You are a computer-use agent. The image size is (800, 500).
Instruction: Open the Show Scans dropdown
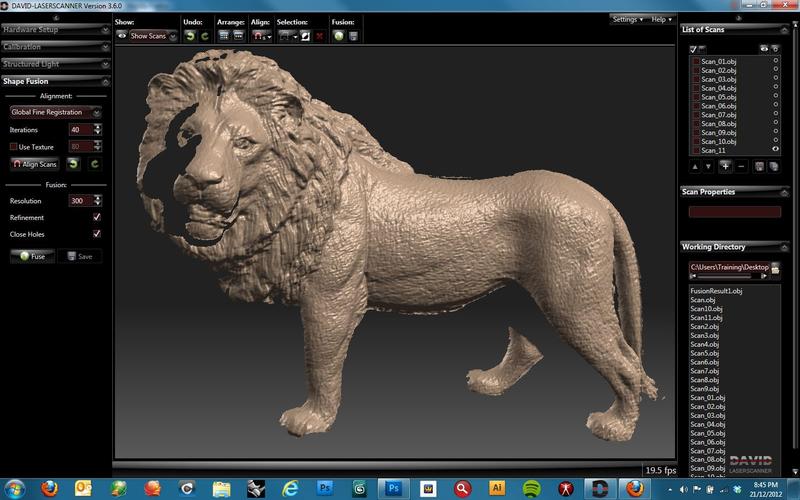pos(153,36)
